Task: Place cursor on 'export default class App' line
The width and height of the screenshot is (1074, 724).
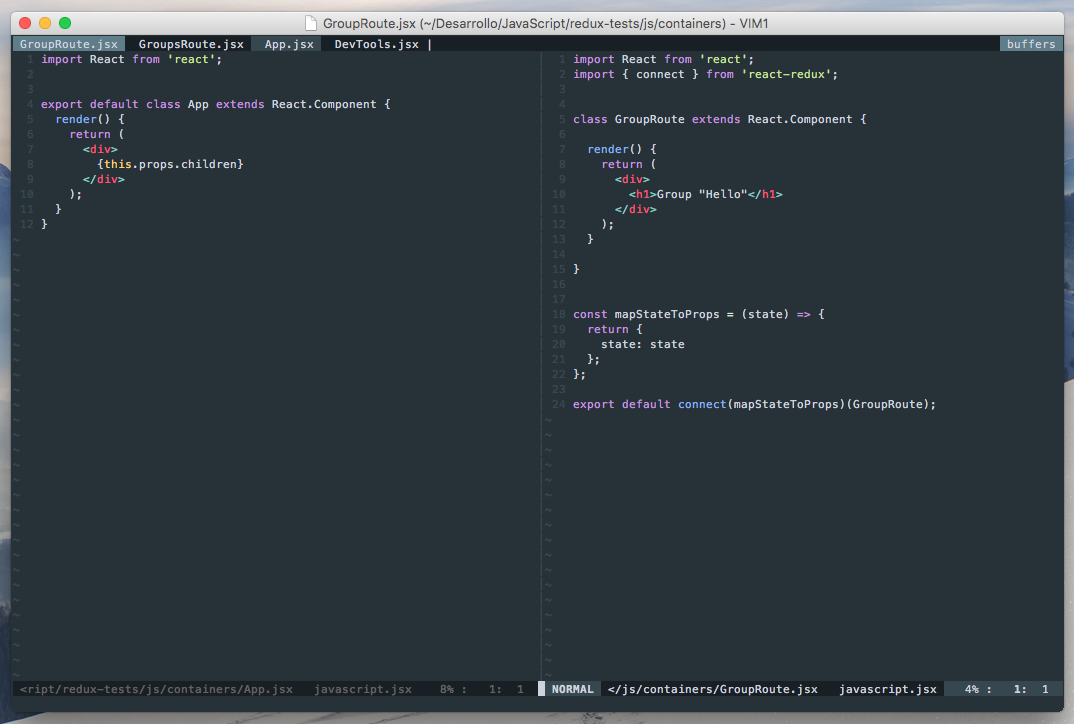Action: pos(215,104)
